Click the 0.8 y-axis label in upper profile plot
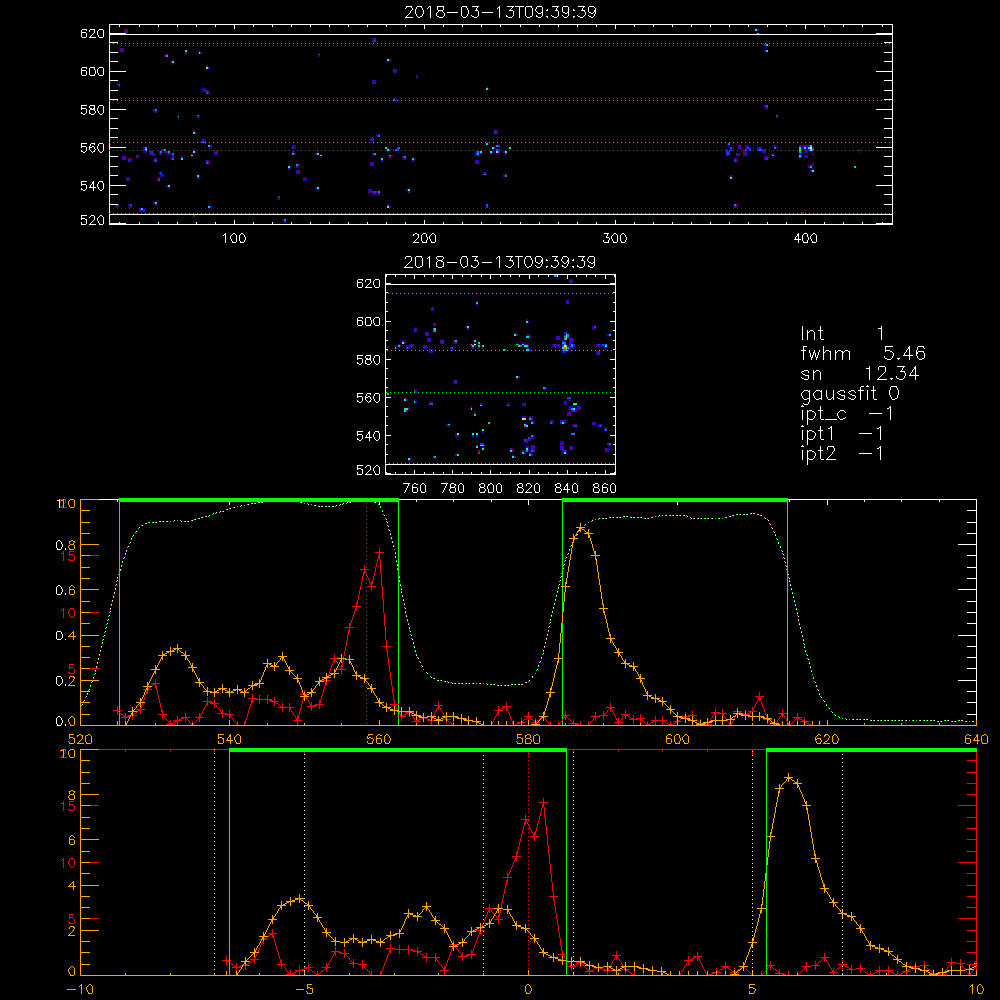Screen dimensions: 1000x1000 (66, 545)
